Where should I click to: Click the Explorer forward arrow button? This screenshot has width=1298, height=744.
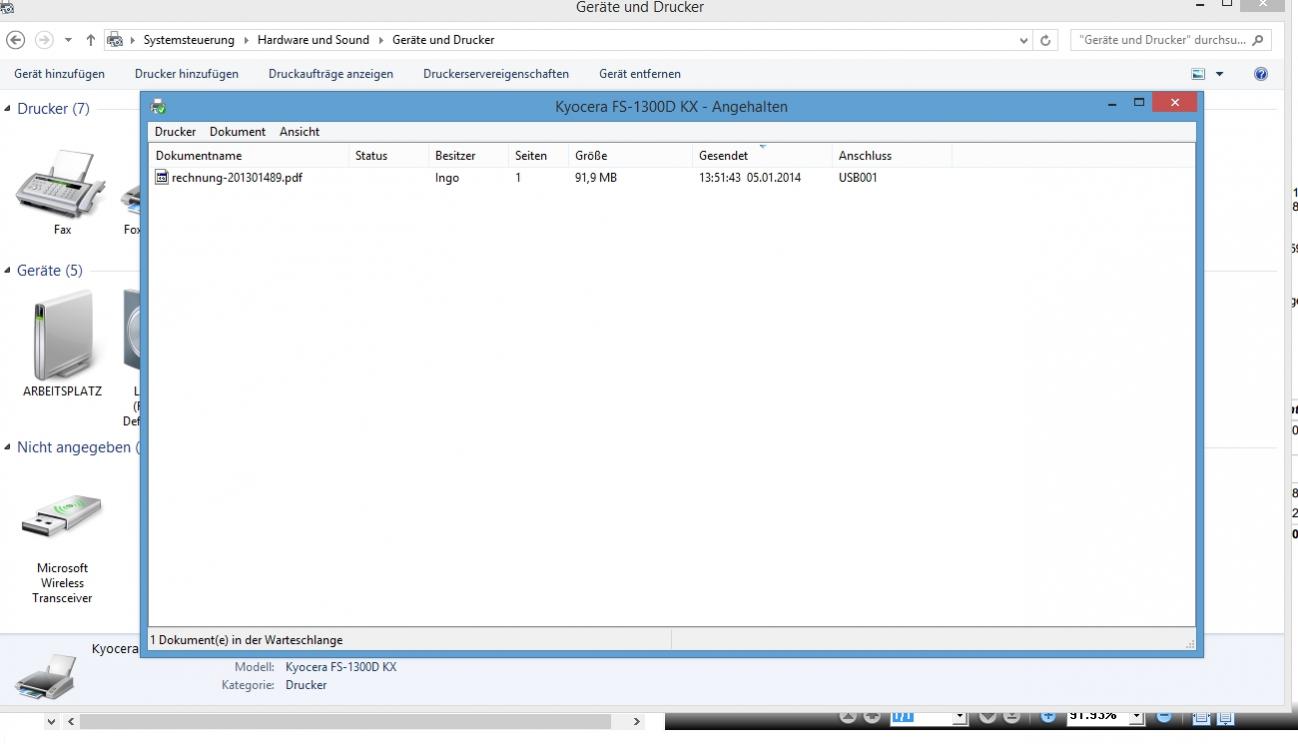pyautogui.click(x=44, y=40)
